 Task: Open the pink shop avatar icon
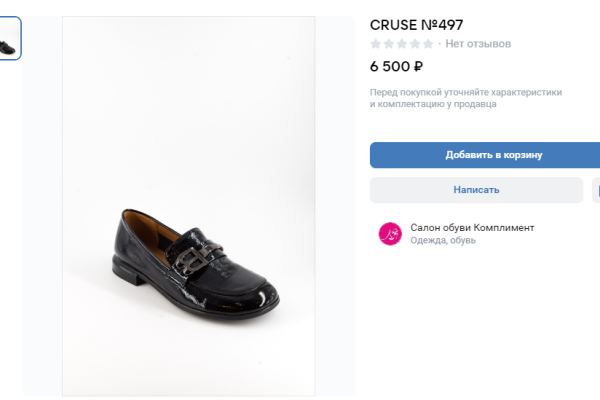coord(389,234)
